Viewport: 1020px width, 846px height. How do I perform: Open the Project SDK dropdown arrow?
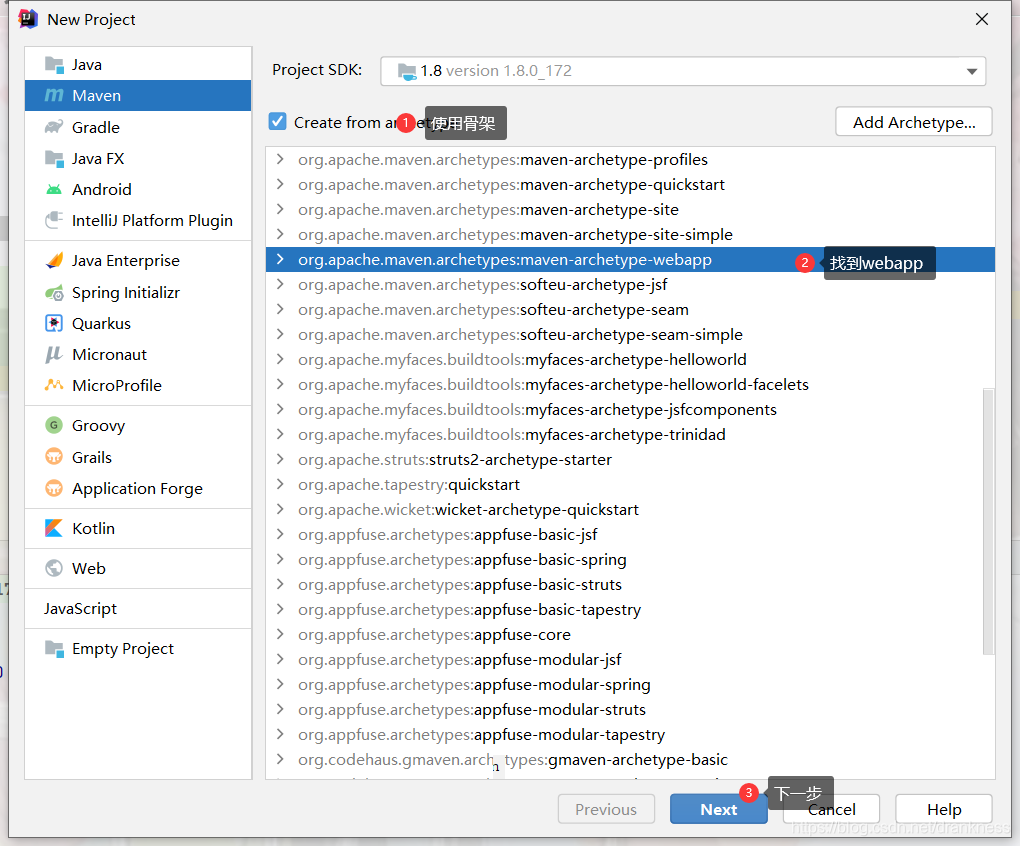[x=972, y=71]
